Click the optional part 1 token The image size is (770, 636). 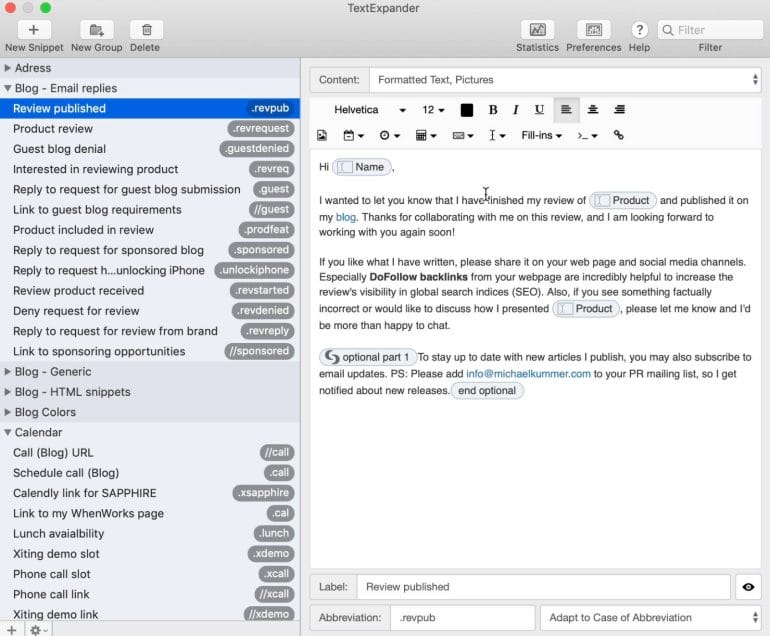(368, 357)
